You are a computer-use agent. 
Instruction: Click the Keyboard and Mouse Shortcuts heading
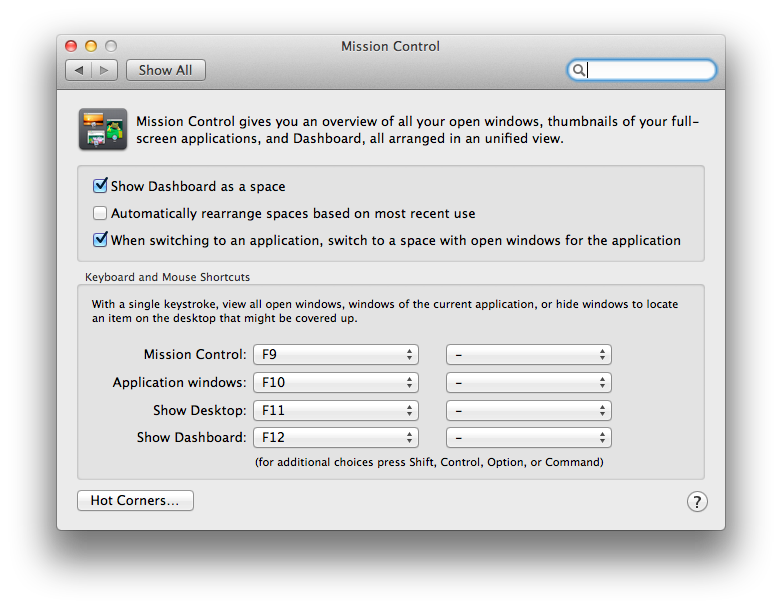coord(167,277)
